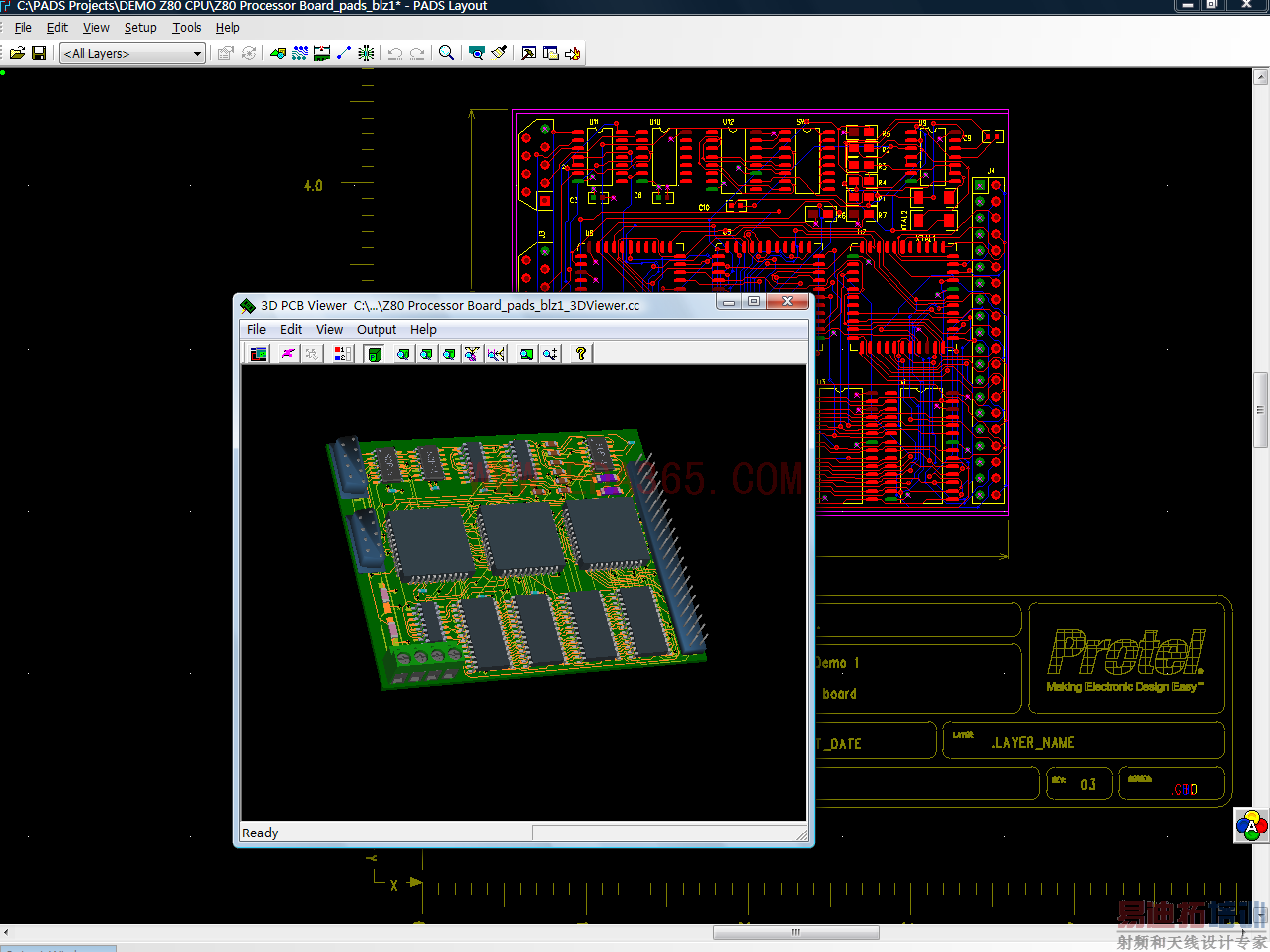
Task: Open the Tools menu
Action: pyautogui.click(x=186, y=28)
